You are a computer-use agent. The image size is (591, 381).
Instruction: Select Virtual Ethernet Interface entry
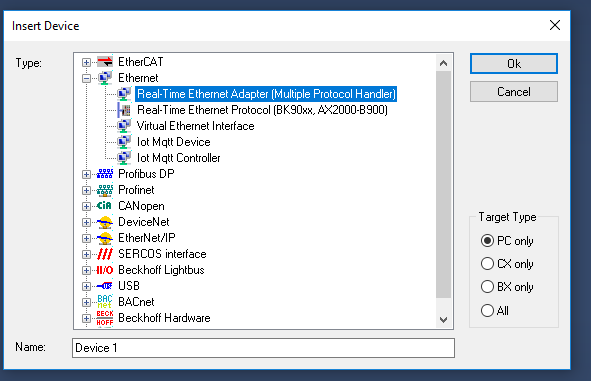(195, 126)
